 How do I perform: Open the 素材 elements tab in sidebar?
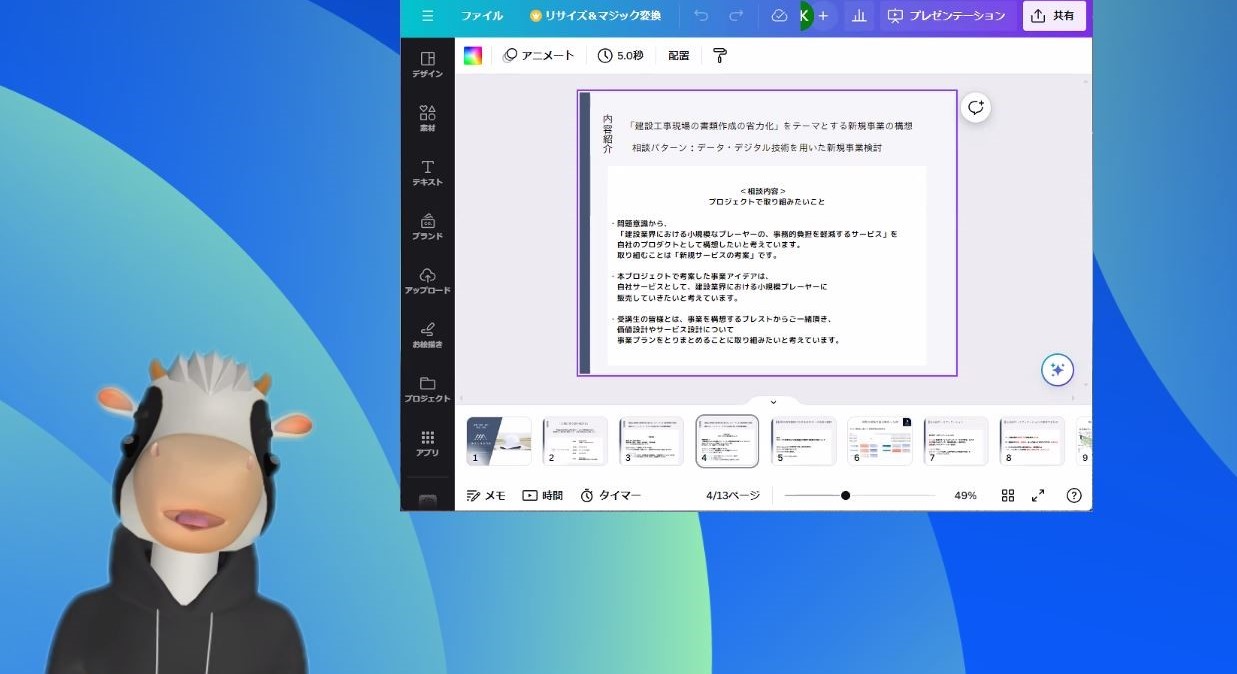tap(428, 119)
